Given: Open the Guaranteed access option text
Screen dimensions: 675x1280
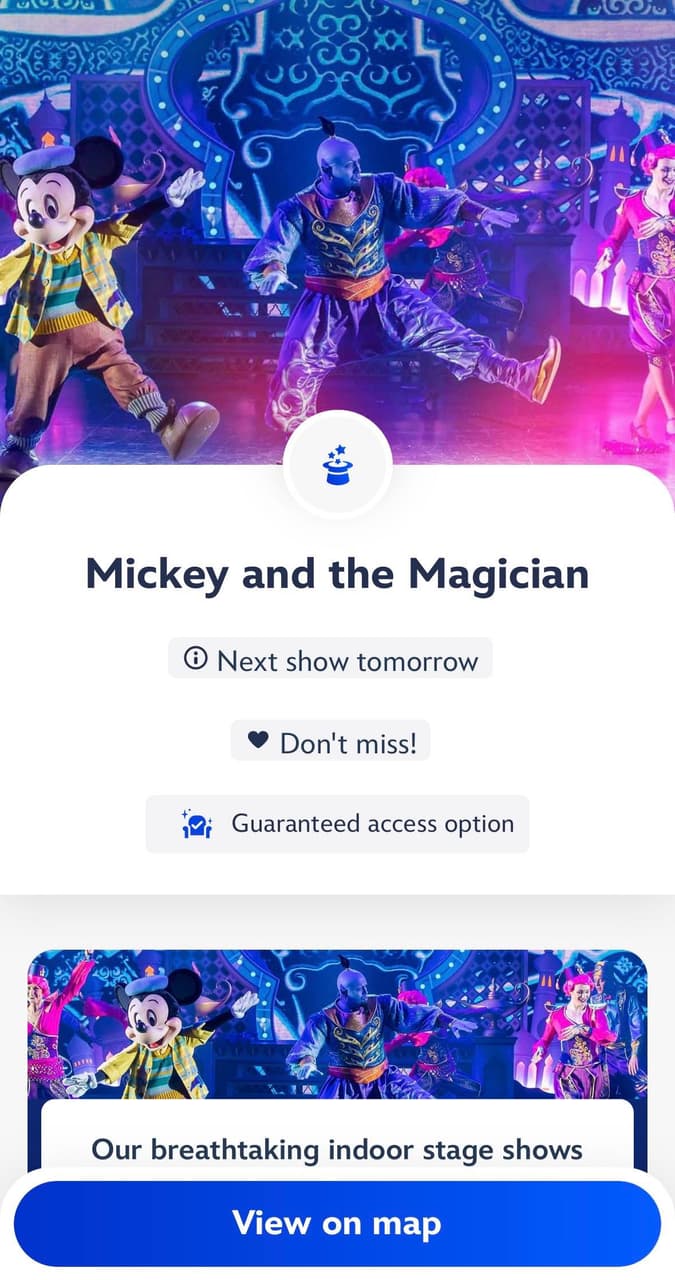Looking at the screenshot, I should [x=373, y=824].
